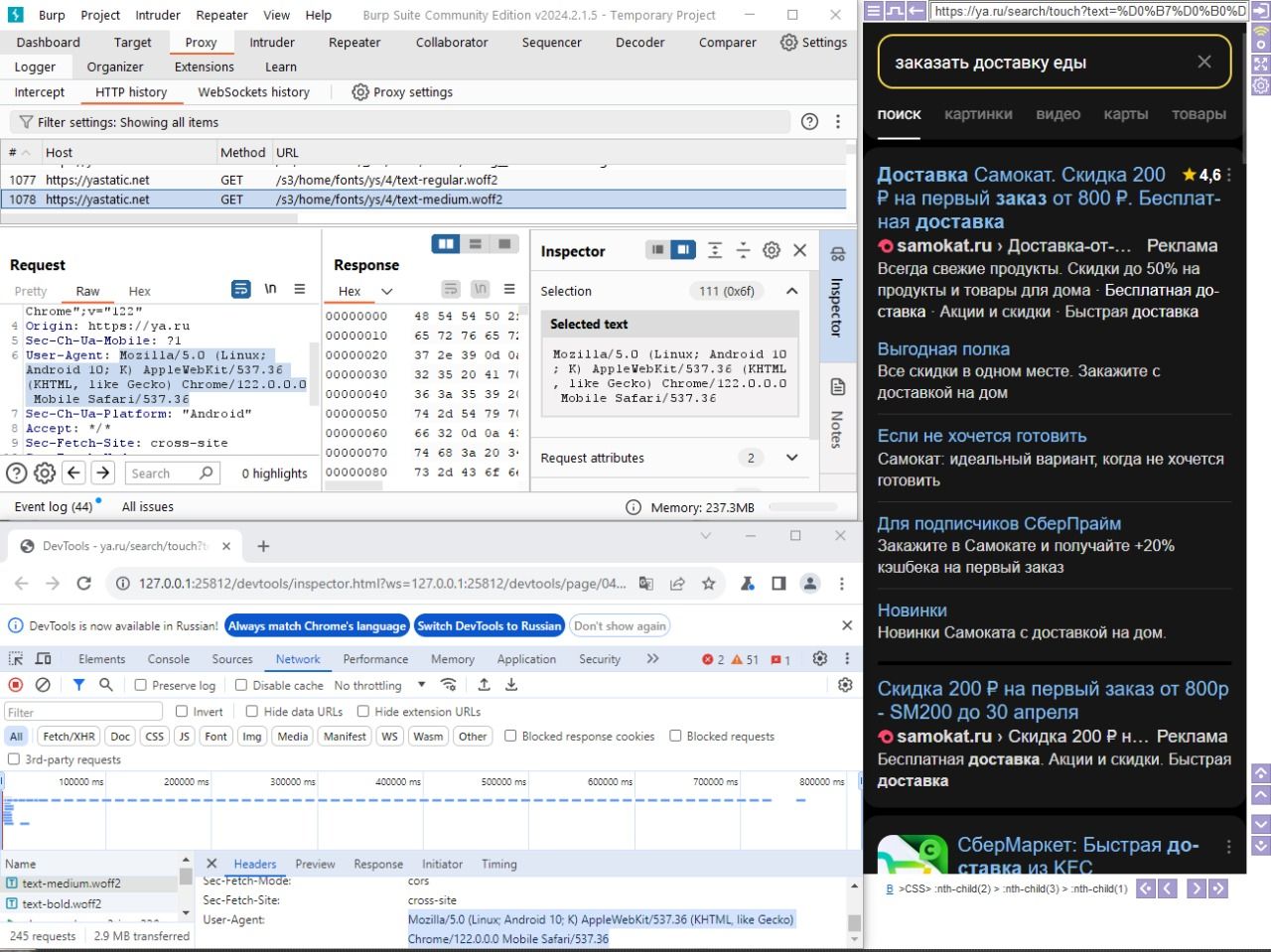Enable the Preserve log checkbox
The height and width of the screenshot is (952, 1271).
coord(141,686)
